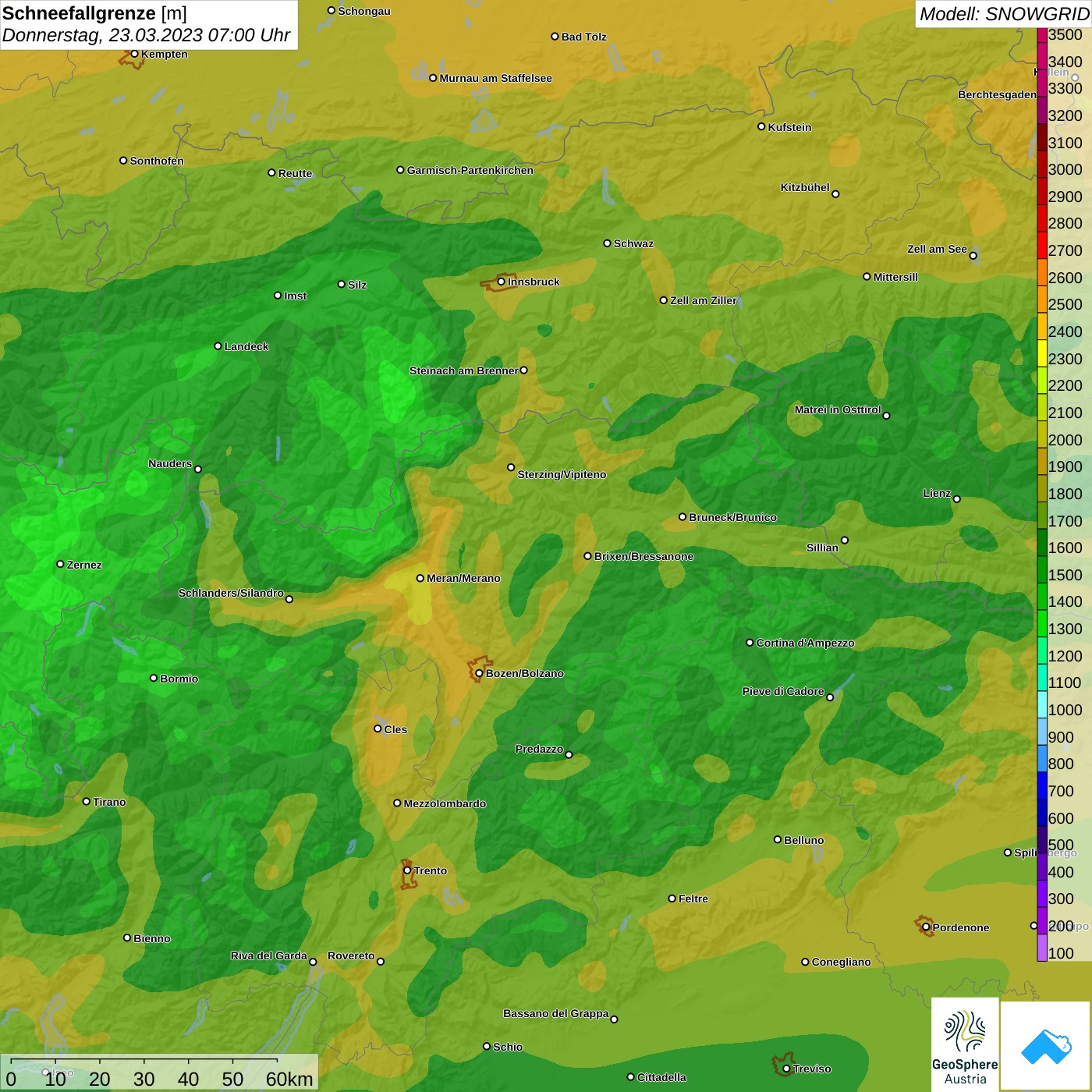This screenshot has width=1092, height=1092.
Task: Click the 'Modell: SNOWGRID' label
Action: tap(1004, 14)
